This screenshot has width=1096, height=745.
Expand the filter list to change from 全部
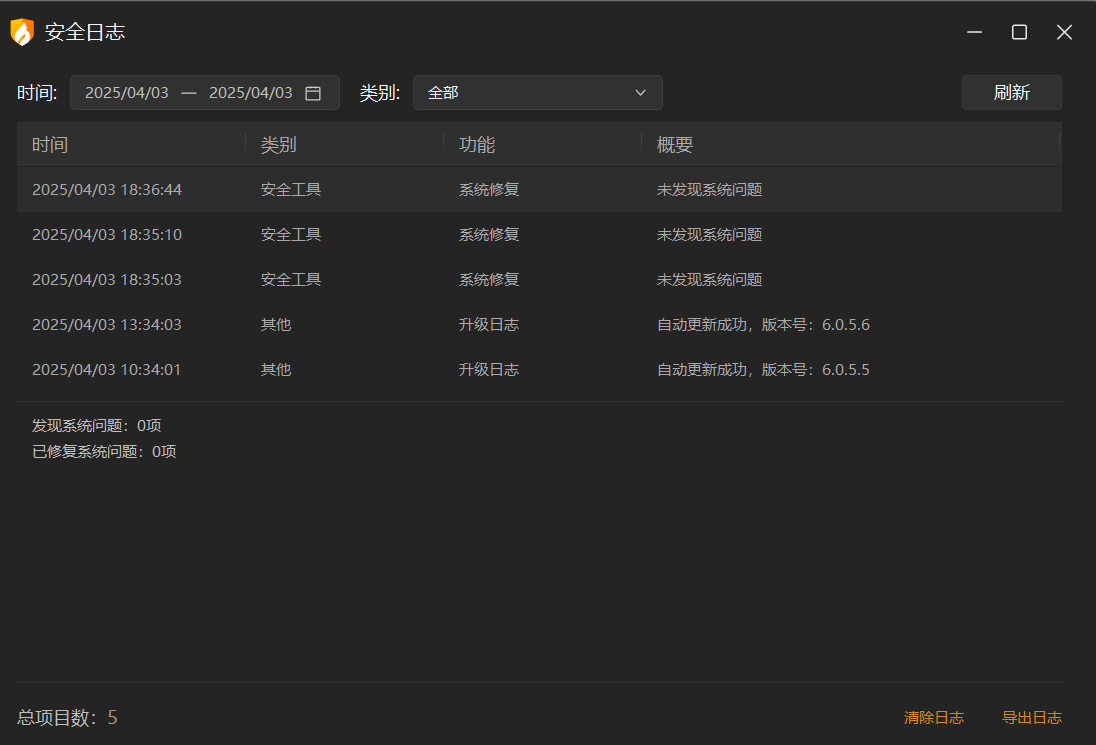pos(538,92)
